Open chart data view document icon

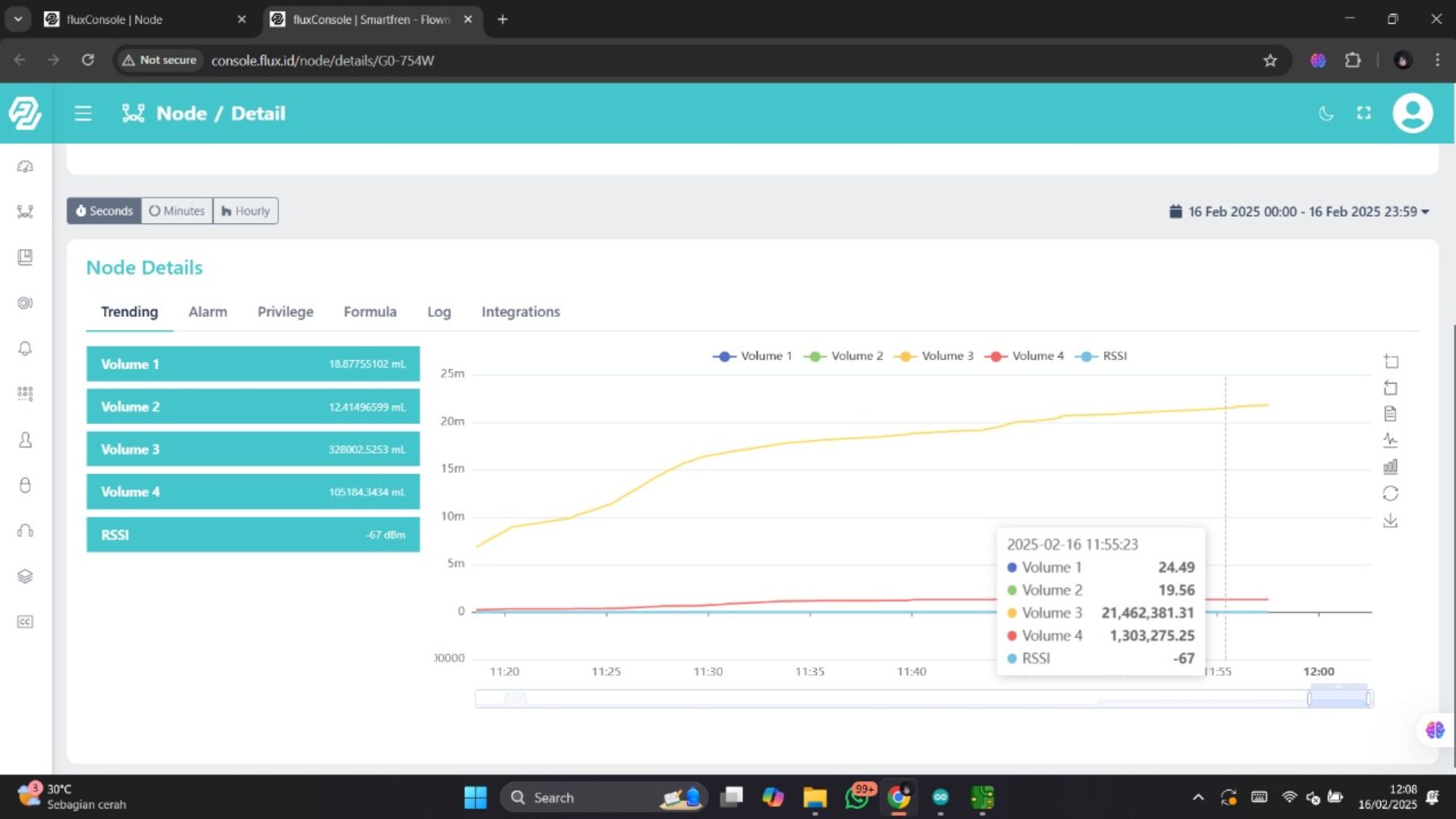coord(1391,414)
